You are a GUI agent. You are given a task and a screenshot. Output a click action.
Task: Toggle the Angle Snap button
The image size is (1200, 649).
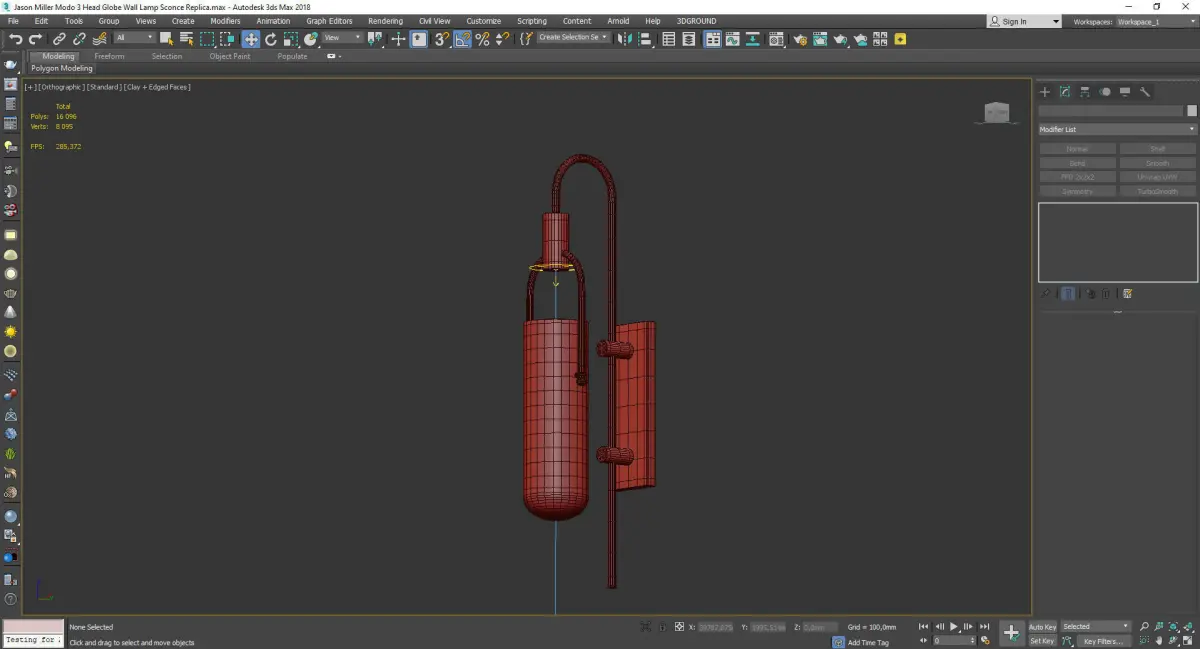(463, 39)
